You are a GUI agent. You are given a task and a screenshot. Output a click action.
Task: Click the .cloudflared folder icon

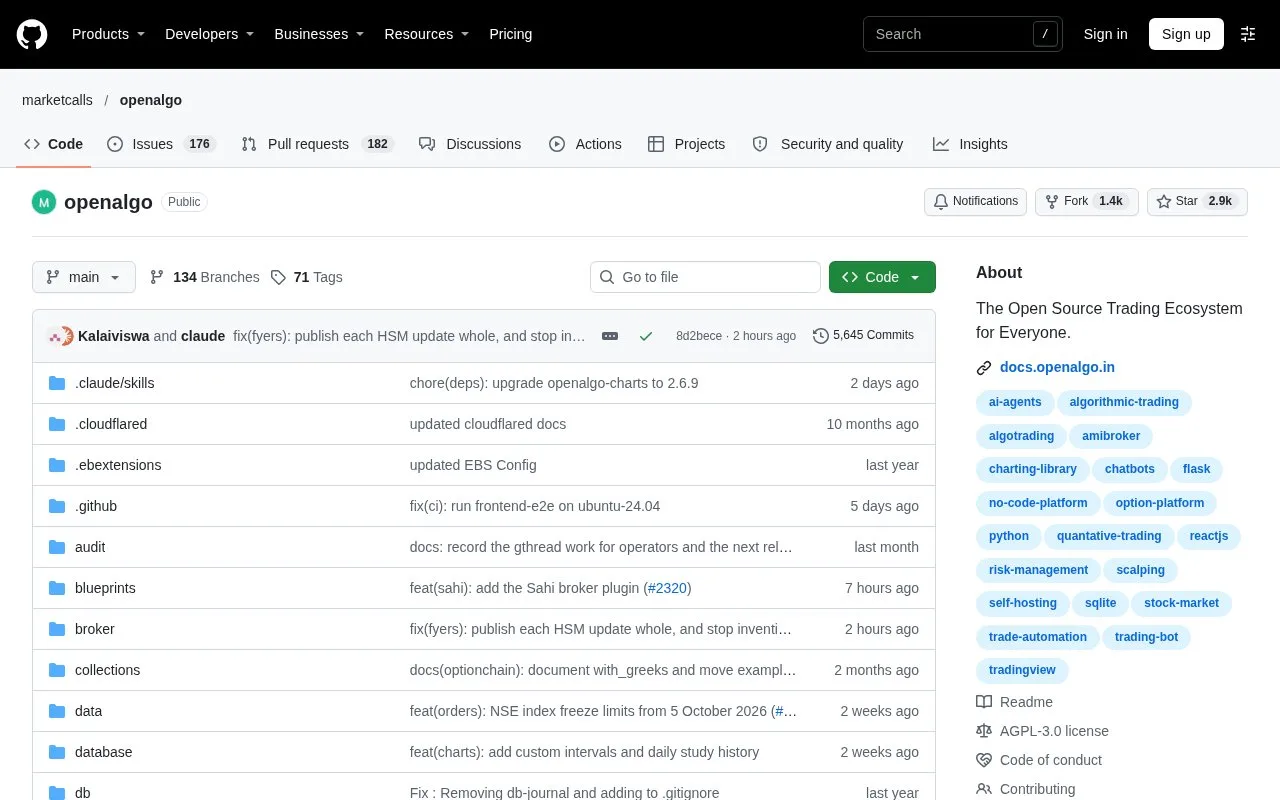57,424
